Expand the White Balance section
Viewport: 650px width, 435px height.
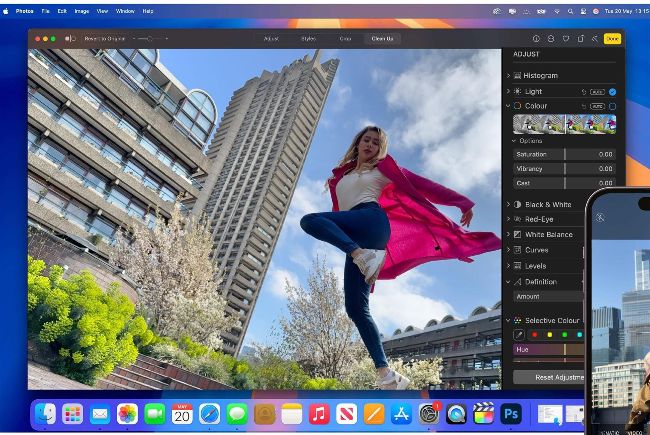coord(509,234)
